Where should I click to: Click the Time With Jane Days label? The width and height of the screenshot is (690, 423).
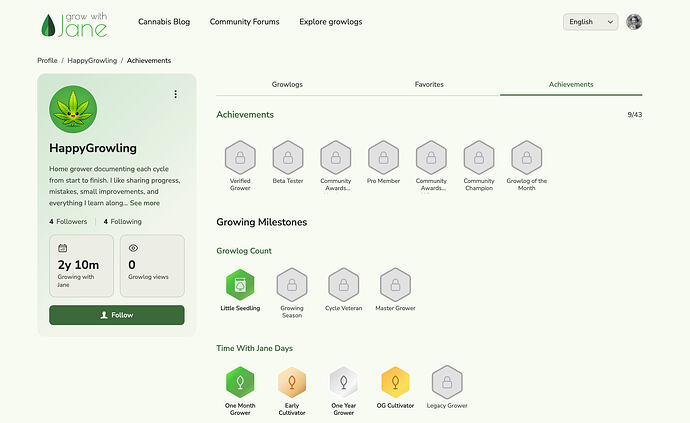[x=254, y=348]
